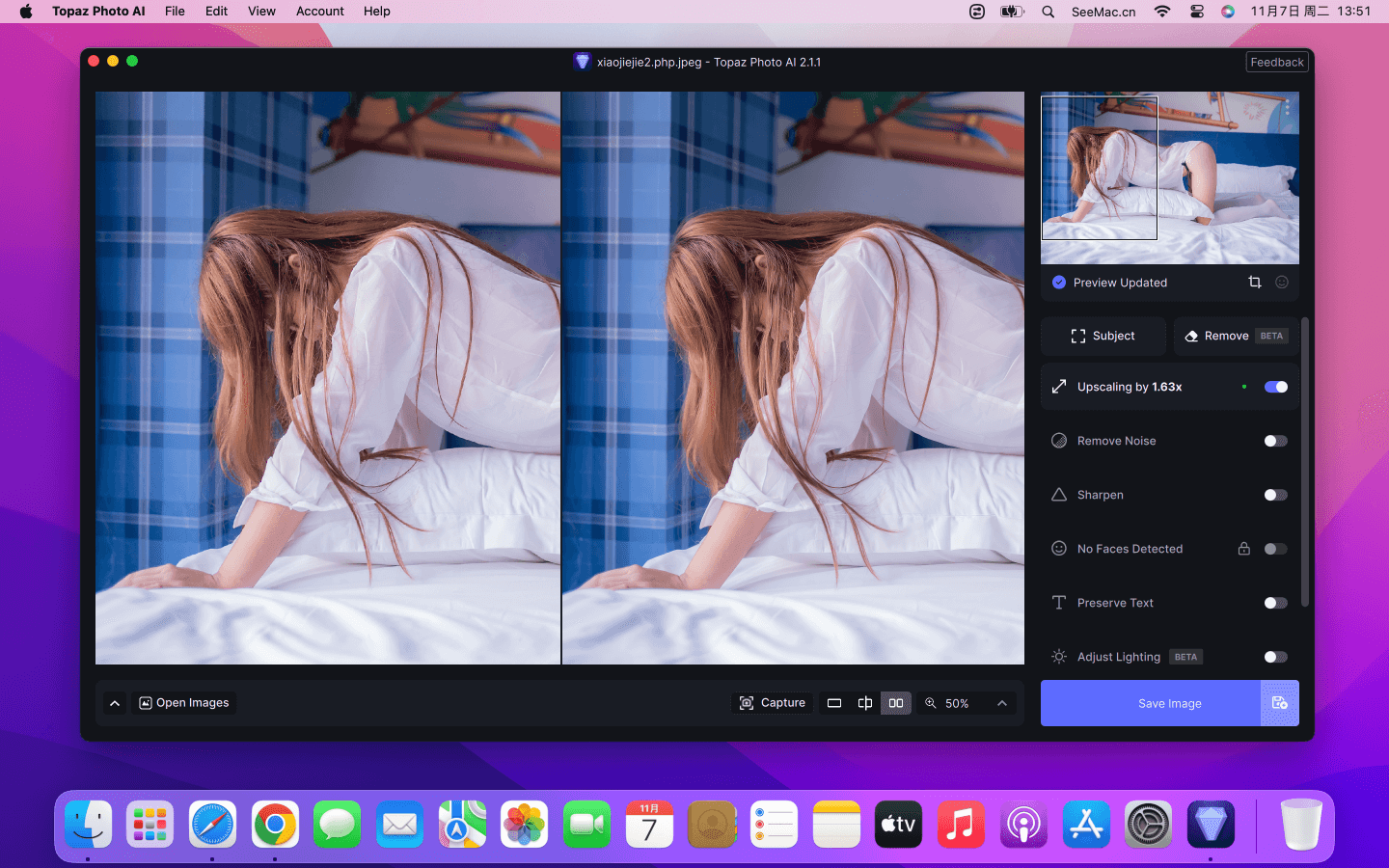
Task: Turn on the Sharpen toggle
Action: [x=1275, y=495]
